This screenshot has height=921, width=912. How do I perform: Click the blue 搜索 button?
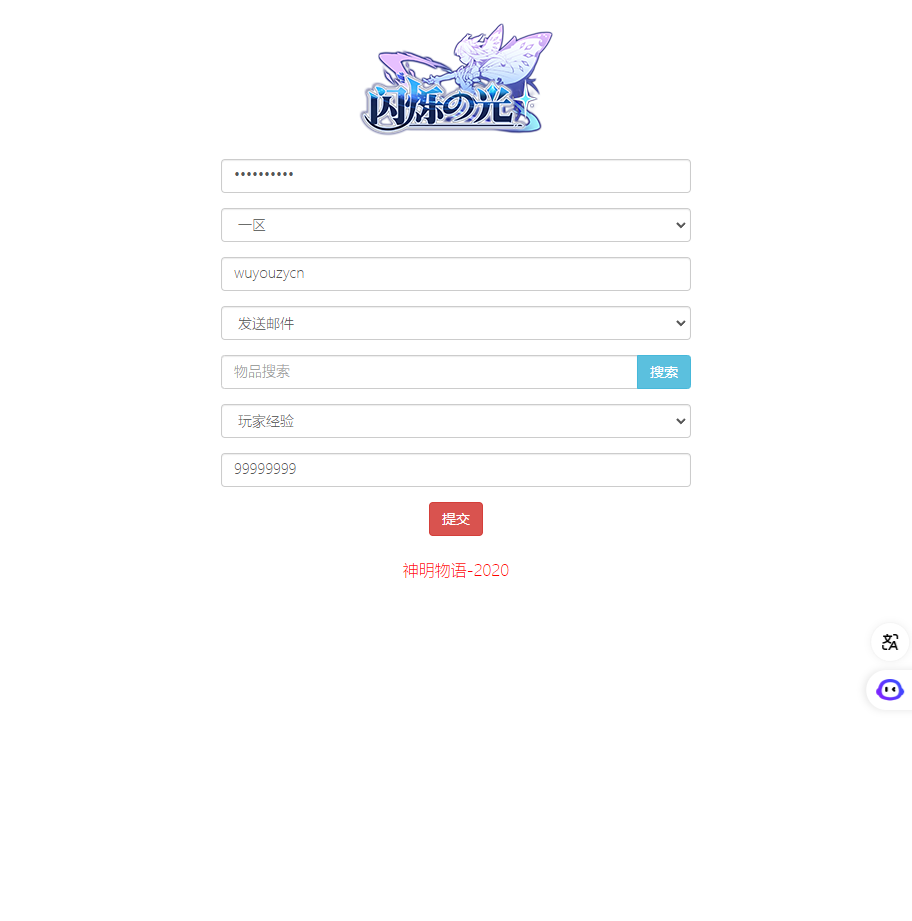[664, 372]
